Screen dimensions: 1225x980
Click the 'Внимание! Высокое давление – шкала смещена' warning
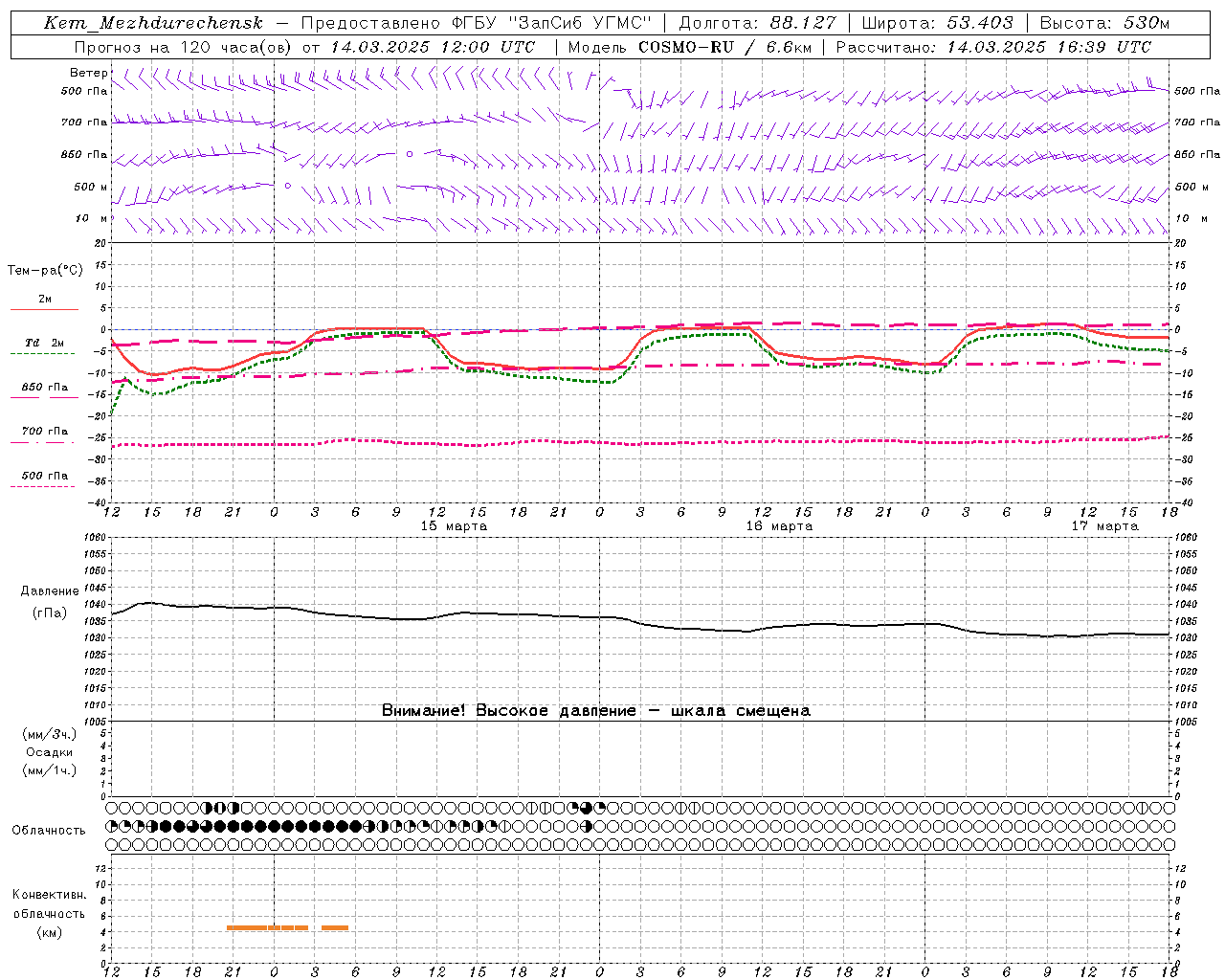pos(595,711)
